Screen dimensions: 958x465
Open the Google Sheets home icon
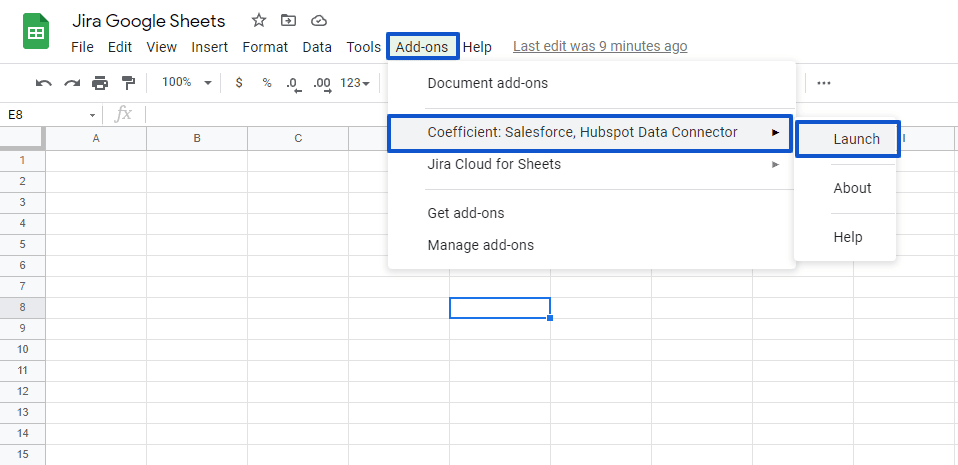pyautogui.click(x=35, y=31)
